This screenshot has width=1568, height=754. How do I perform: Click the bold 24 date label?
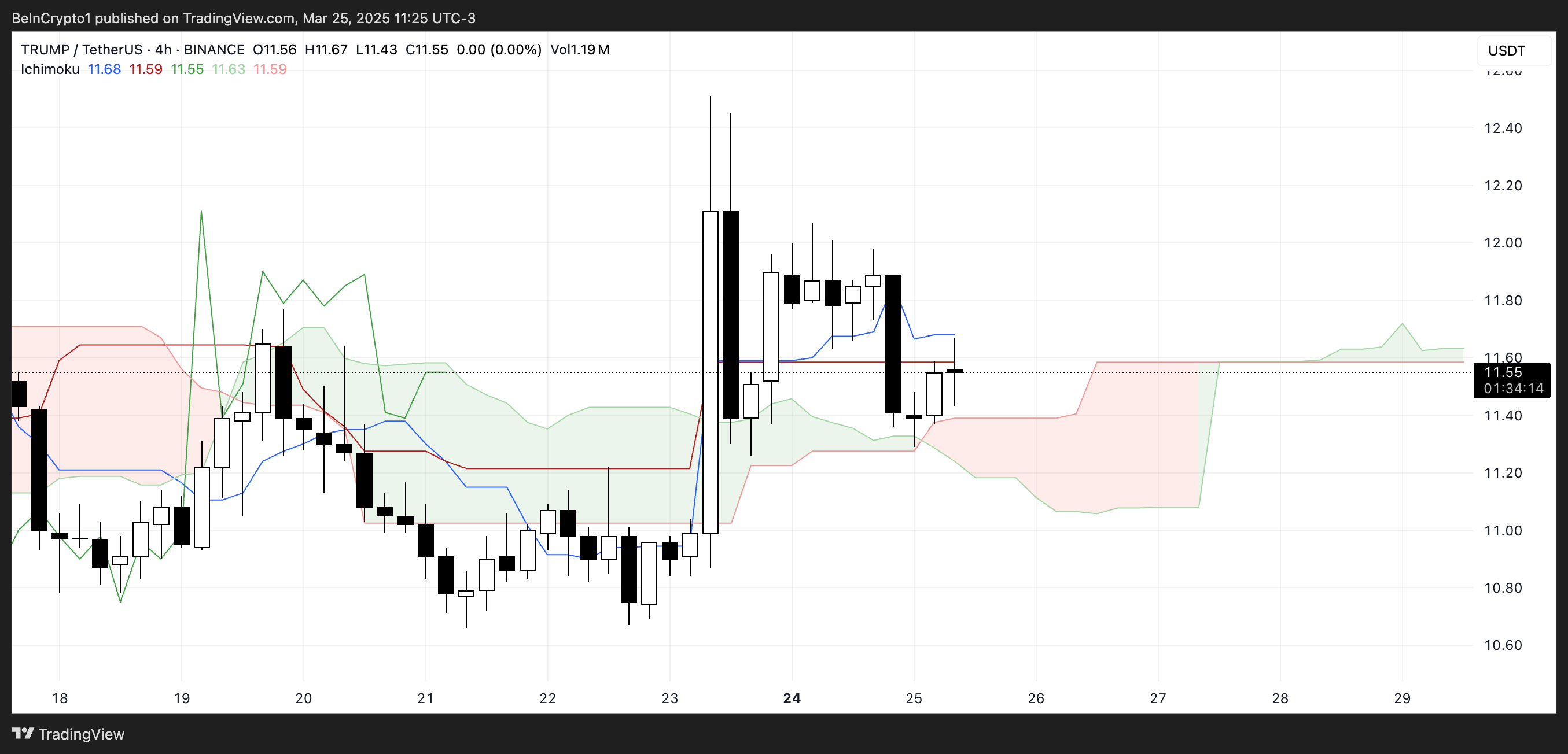pyautogui.click(x=792, y=698)
